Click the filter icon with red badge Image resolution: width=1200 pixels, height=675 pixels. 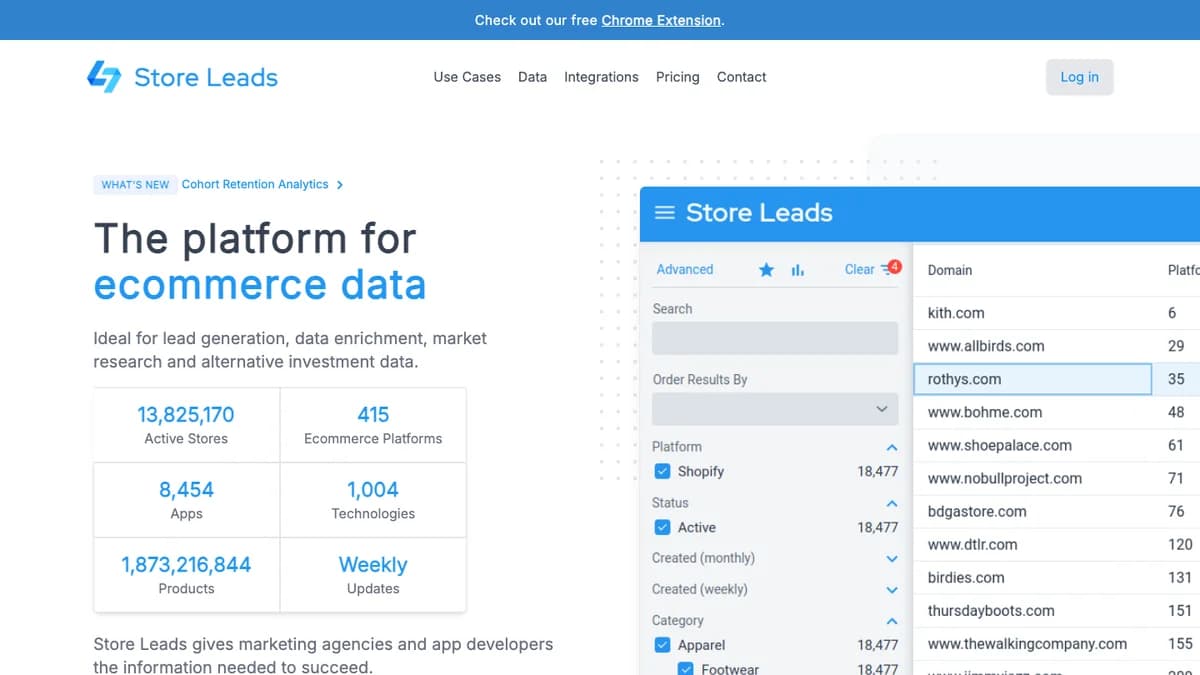(x=890, y=268)
